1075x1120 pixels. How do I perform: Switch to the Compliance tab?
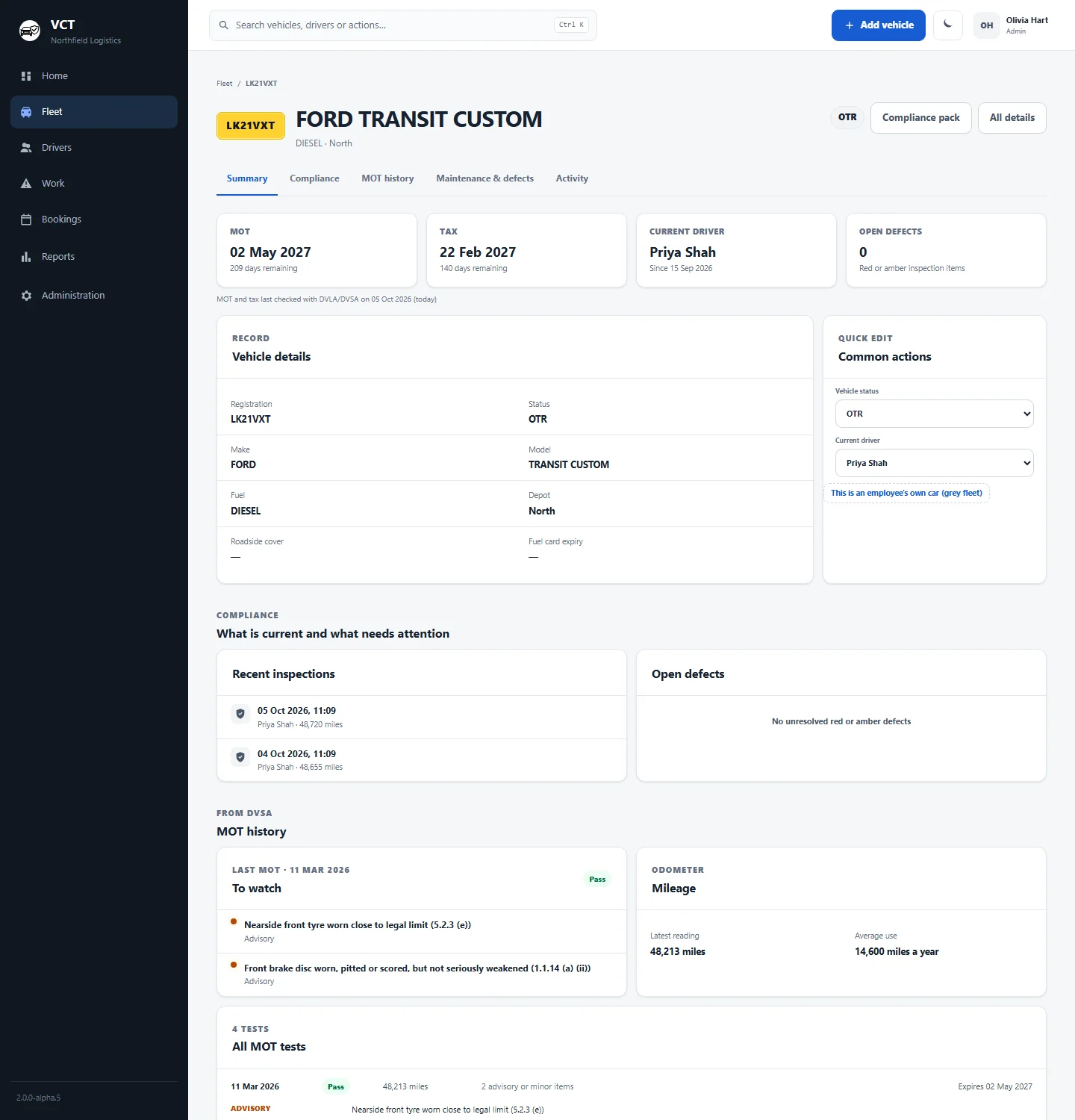pos(314,179)
